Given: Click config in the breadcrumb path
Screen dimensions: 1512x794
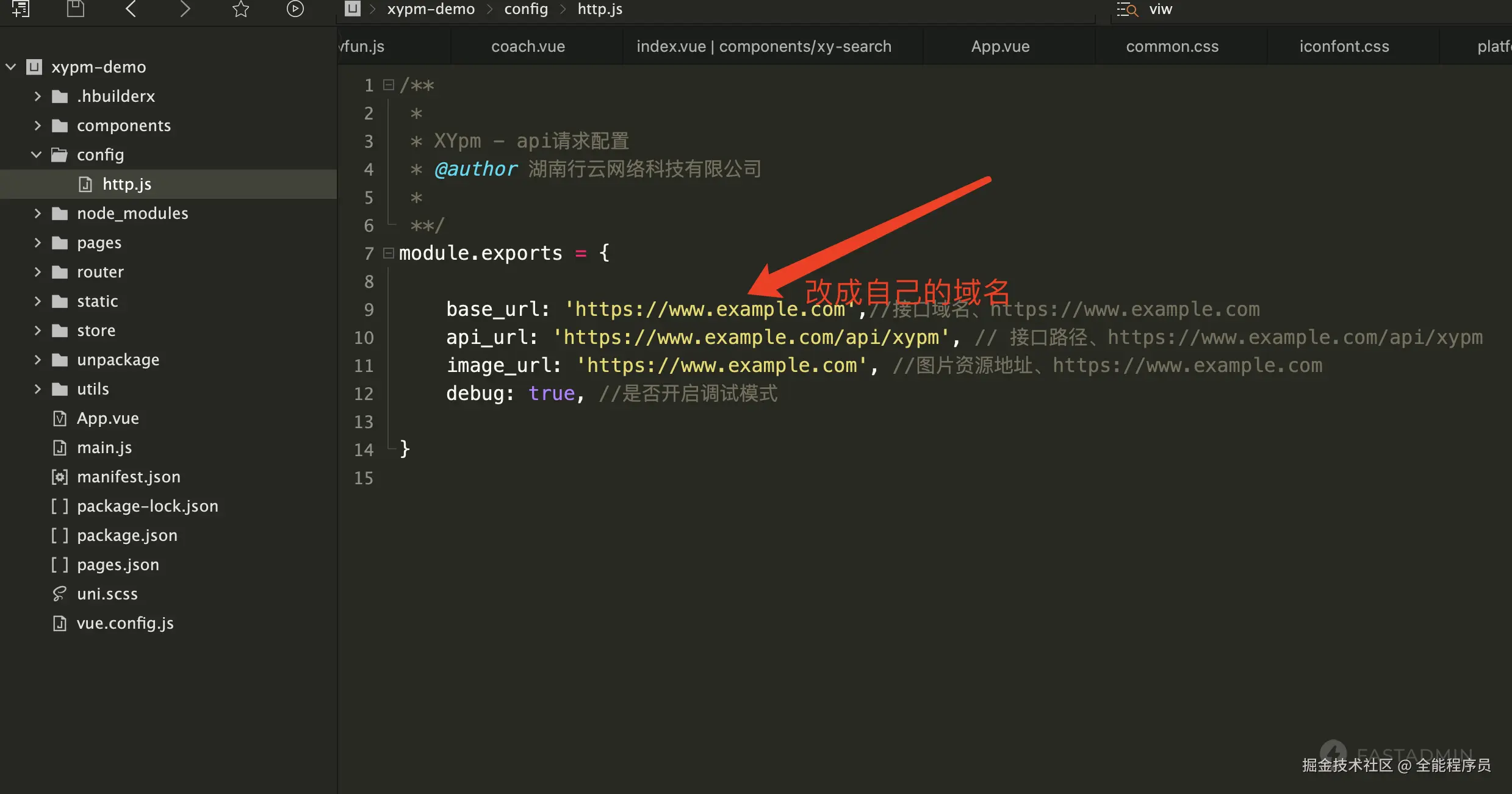Looking at the screenshot, I should point(525,9).
